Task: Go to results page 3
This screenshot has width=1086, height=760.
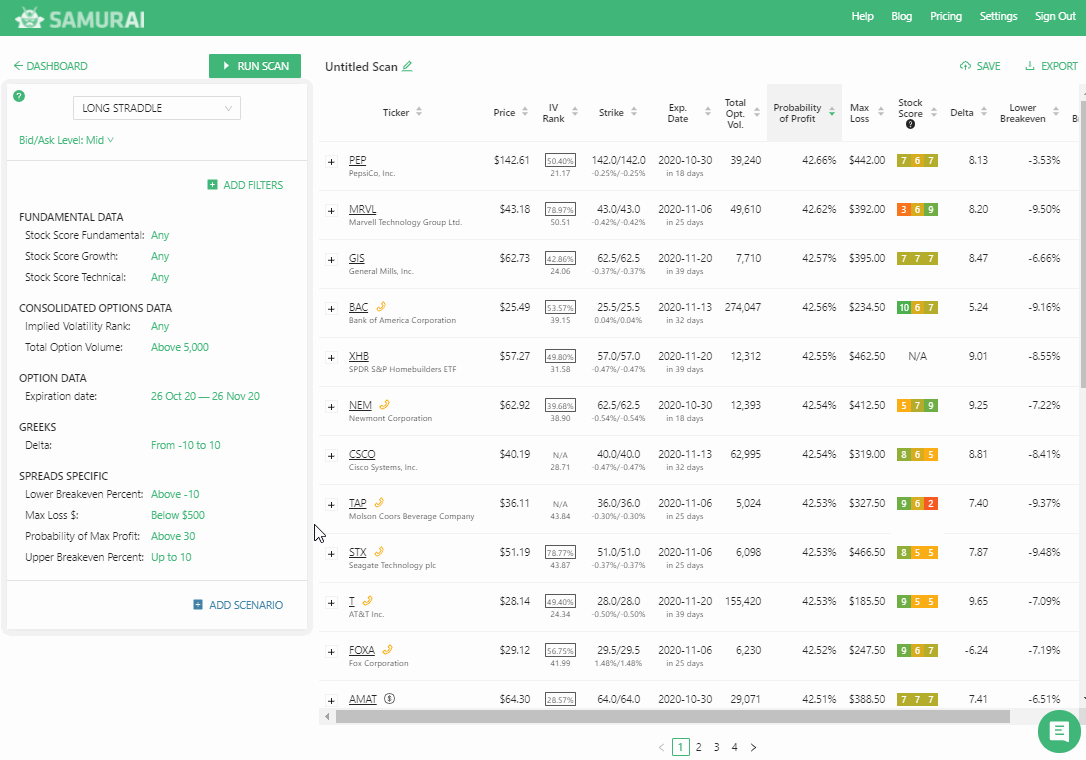Action: (716, 747)
